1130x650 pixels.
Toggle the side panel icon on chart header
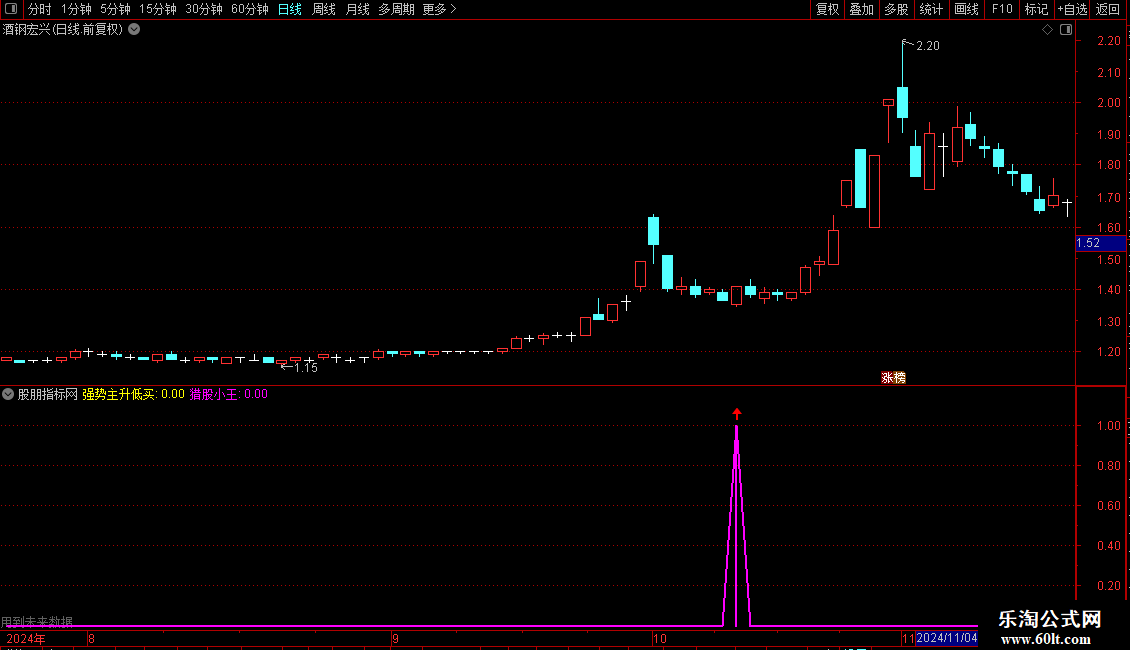tap(1066, 30)
